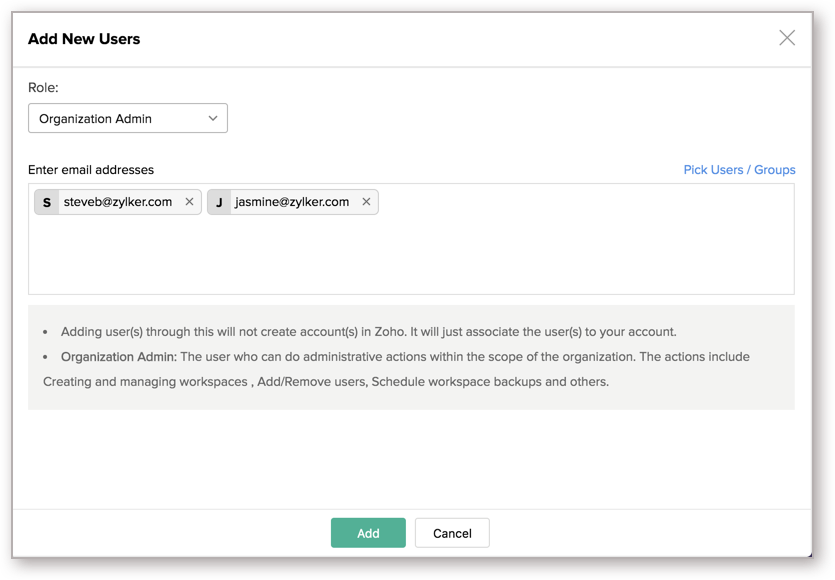Click the Add New Users dialog title
The width and height of the screenshot is (835, 580).
click(x=84, y=39)
